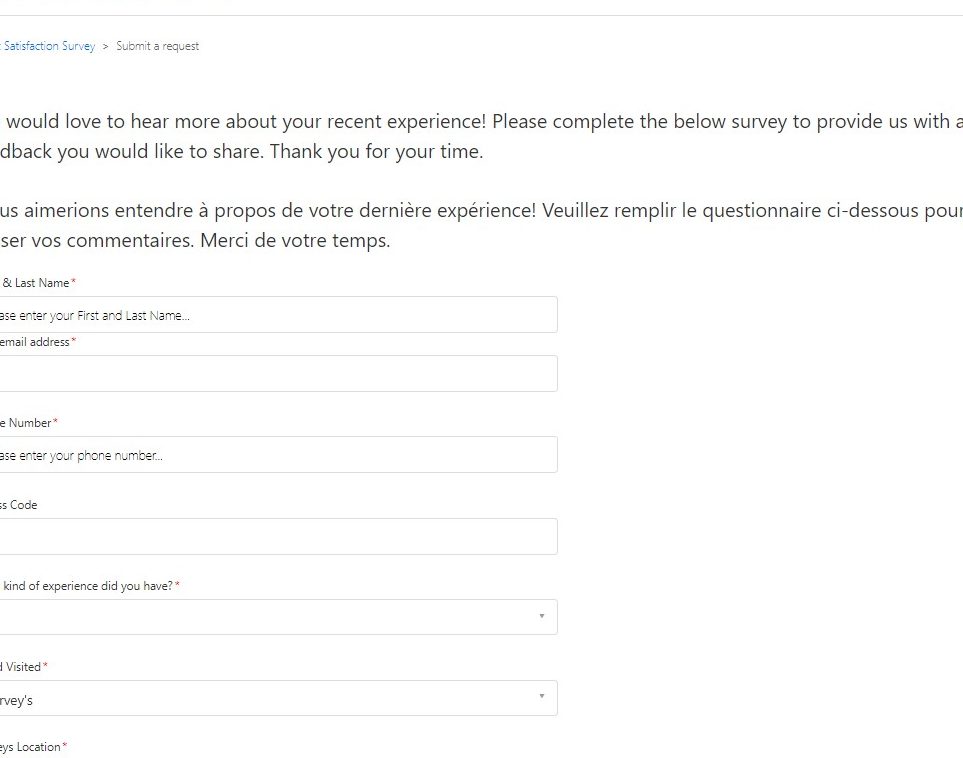Open the kind of experience dropdown
Viewport: 963px width, 758px height.
click(x=270, y=617)
